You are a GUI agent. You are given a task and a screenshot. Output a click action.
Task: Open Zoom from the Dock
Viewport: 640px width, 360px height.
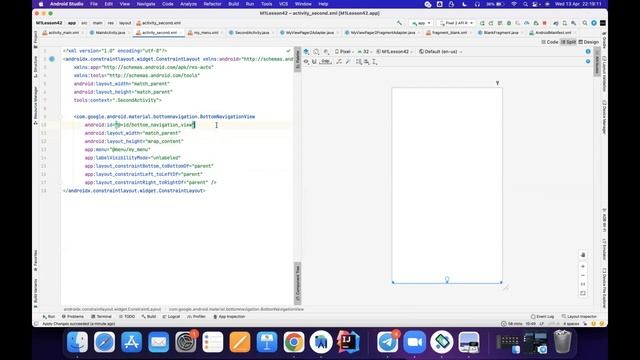click(x=414, y=342)
